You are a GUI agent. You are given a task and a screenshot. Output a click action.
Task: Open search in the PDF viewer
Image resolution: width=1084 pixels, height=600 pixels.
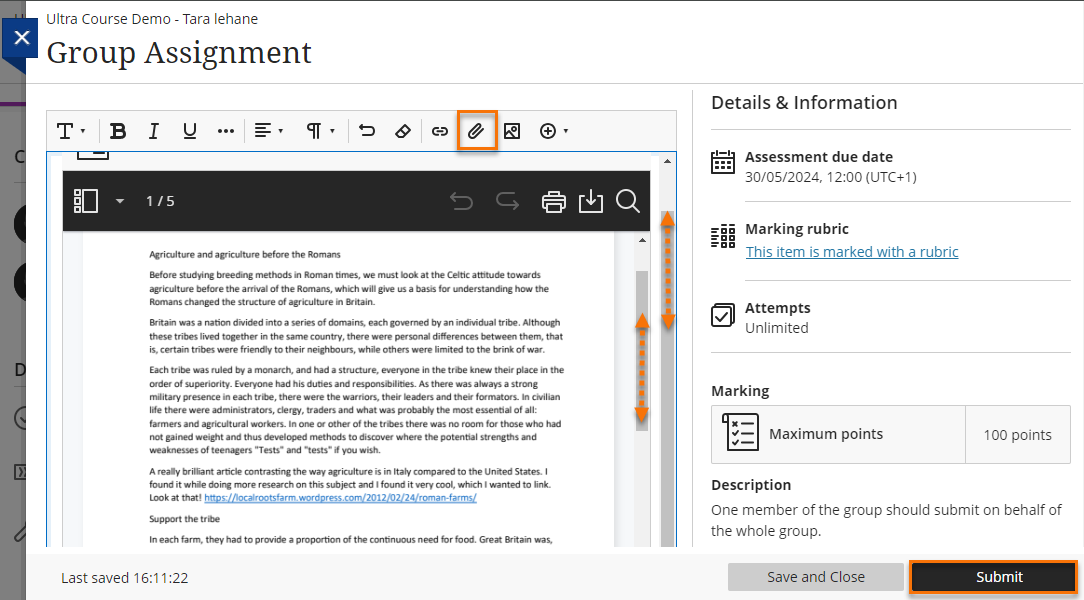tap(628, 201)
